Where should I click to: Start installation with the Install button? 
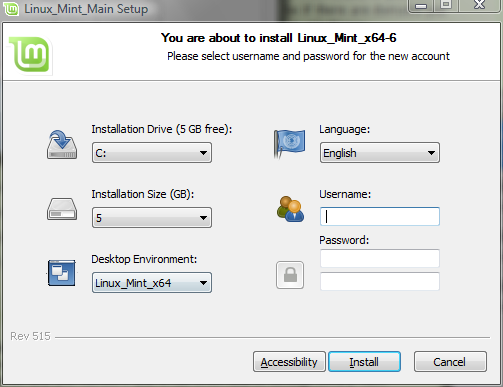coord(364,362)
